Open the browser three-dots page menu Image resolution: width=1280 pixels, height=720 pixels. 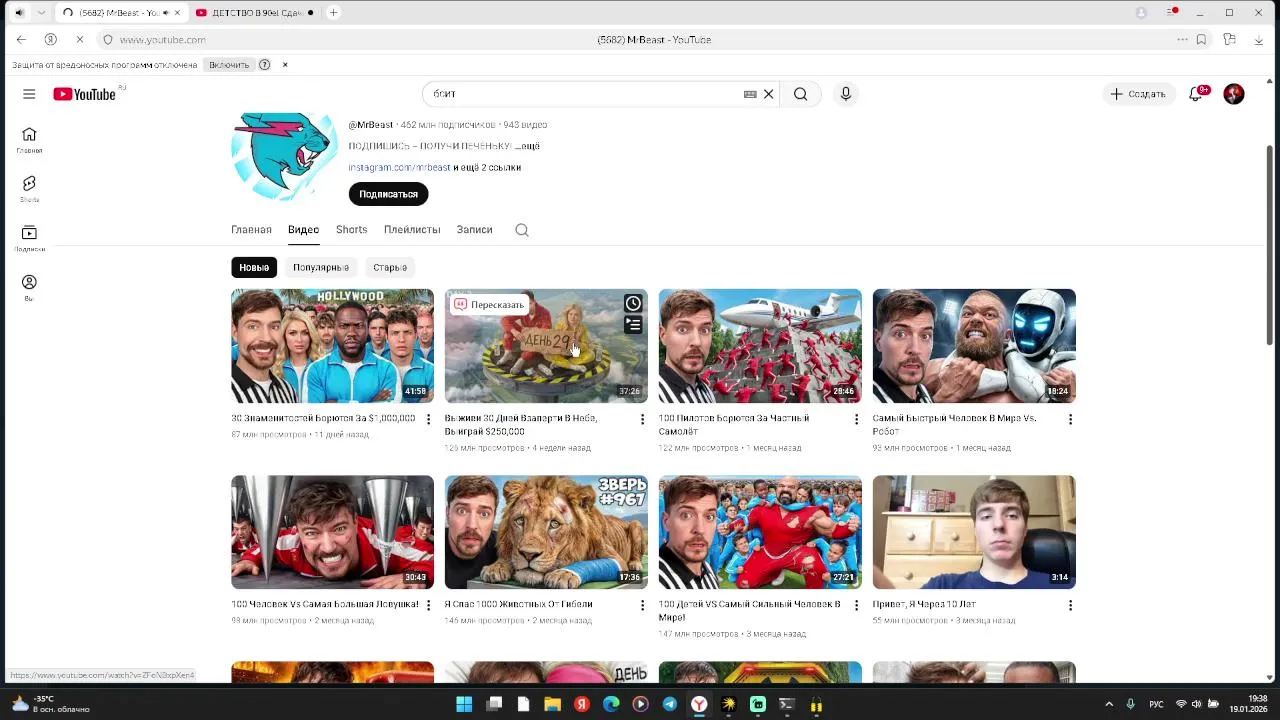coord(1182,40)
